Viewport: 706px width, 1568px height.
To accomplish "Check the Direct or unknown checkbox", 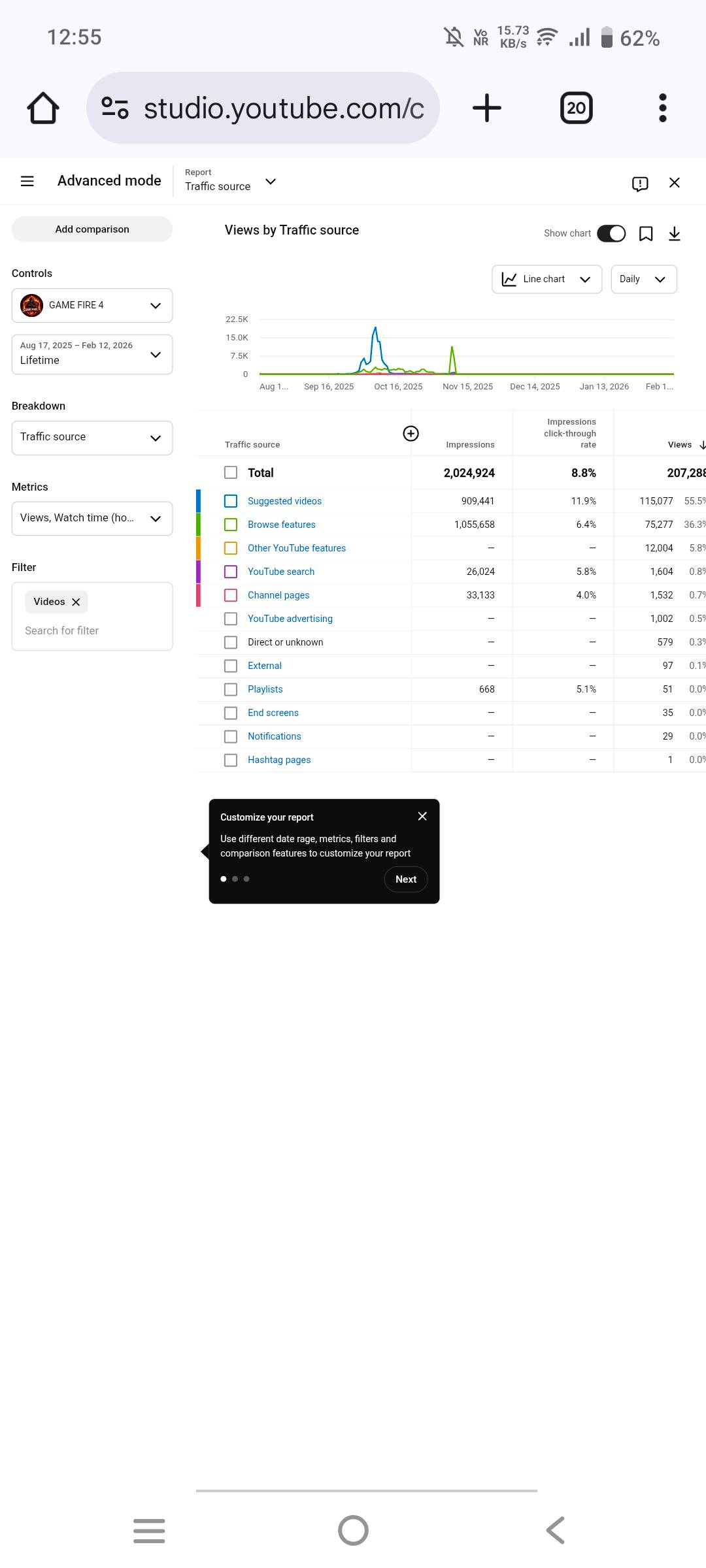I will (231, 642).
